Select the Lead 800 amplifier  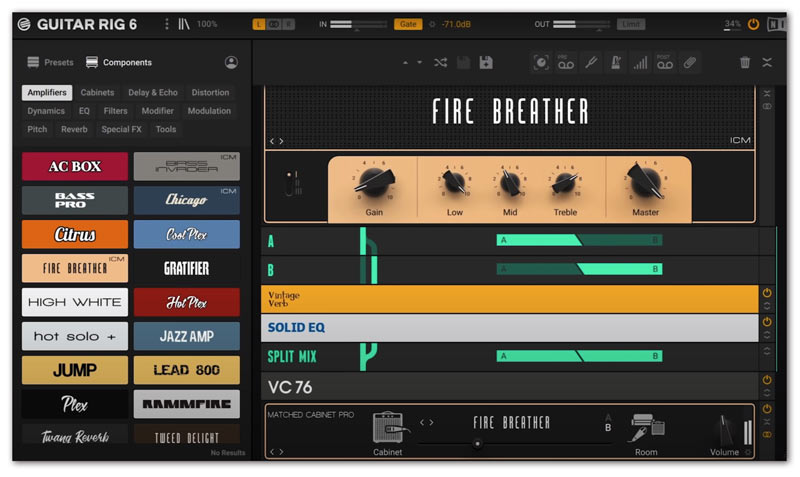coord(187,370)
